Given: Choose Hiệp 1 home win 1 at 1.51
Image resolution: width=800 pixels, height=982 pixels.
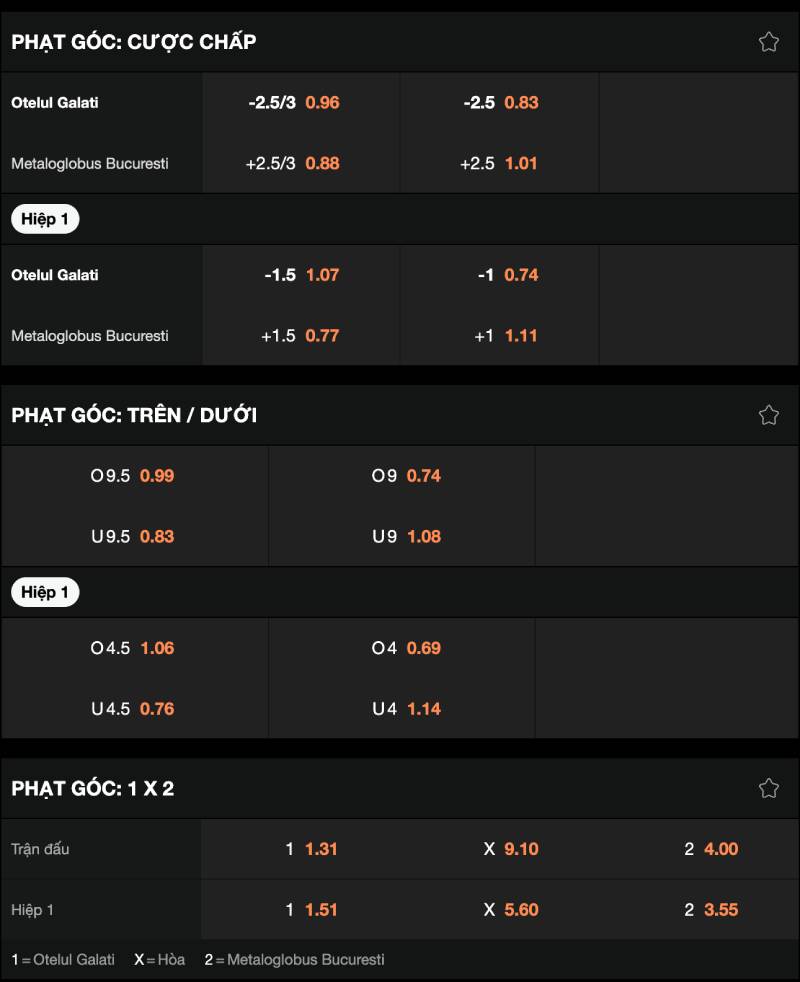Looking at the screenshot, I should [312, 910].
